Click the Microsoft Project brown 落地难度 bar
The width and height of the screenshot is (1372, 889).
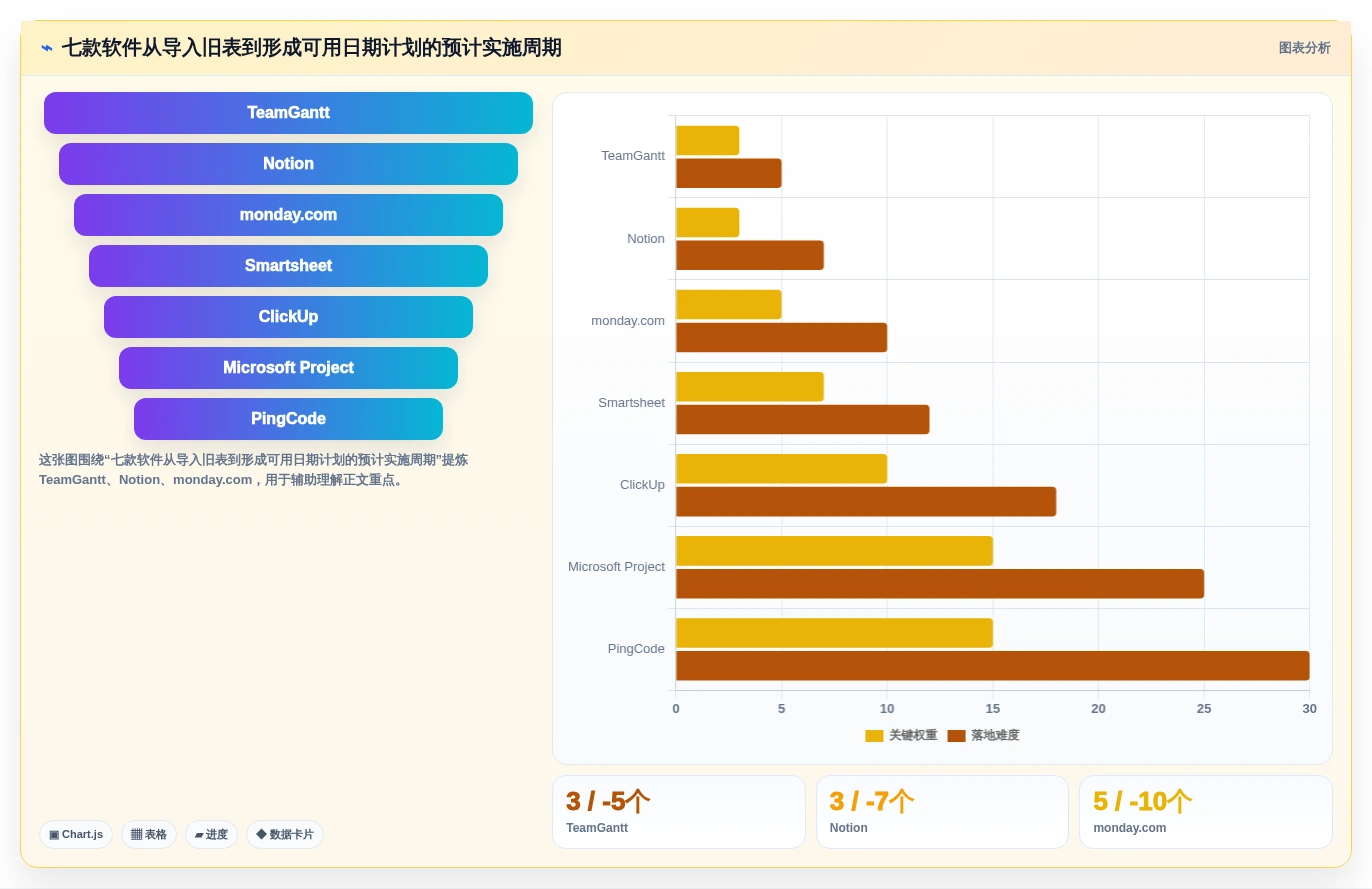pyautogui.click(x=940, y=583)
